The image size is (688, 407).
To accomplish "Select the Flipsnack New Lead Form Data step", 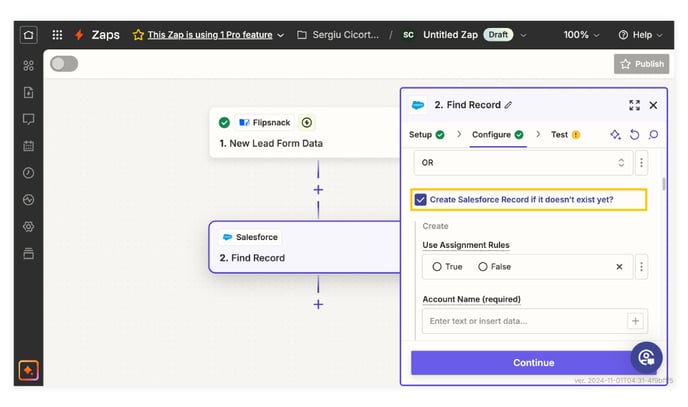I will [x=305, y=132].
